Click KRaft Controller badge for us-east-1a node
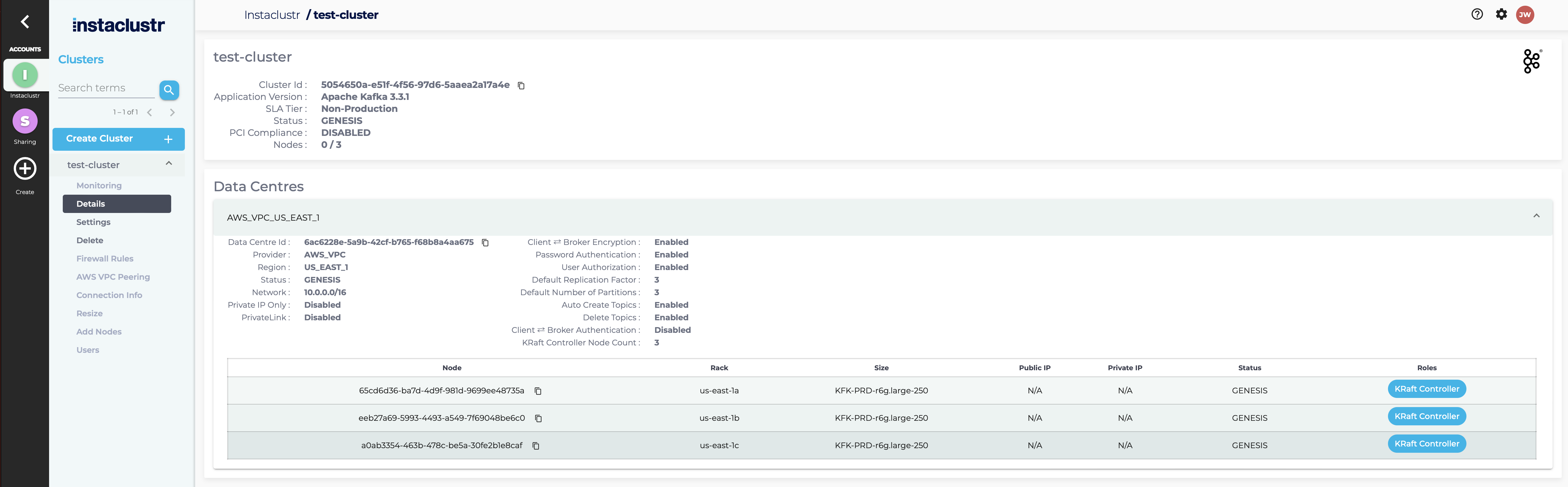 tap(1426, 389)
